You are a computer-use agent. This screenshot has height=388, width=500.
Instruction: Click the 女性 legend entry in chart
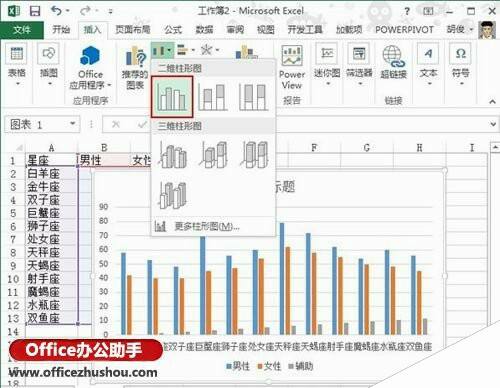pos(269,366)
